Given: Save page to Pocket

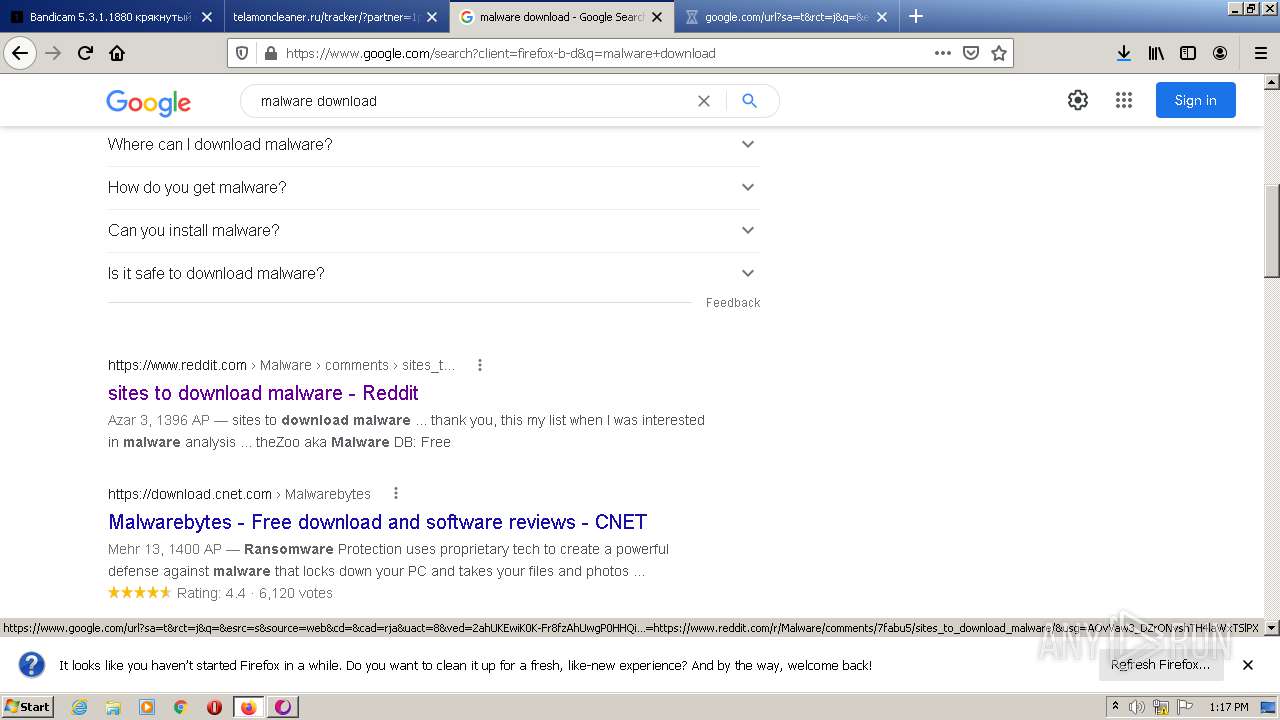Looking at the screenshot, I should coord(971,53).
